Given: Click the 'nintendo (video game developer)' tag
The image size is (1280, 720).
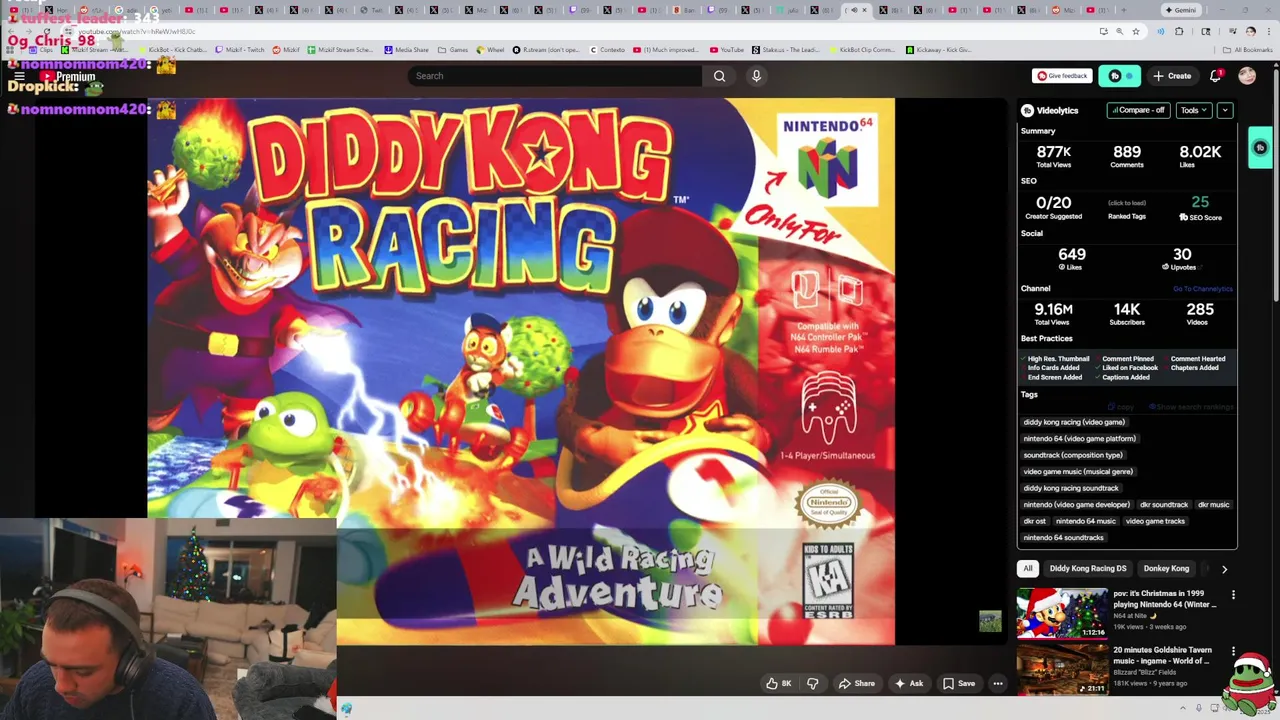Looking at the screenshot, I should (1077, 505).
